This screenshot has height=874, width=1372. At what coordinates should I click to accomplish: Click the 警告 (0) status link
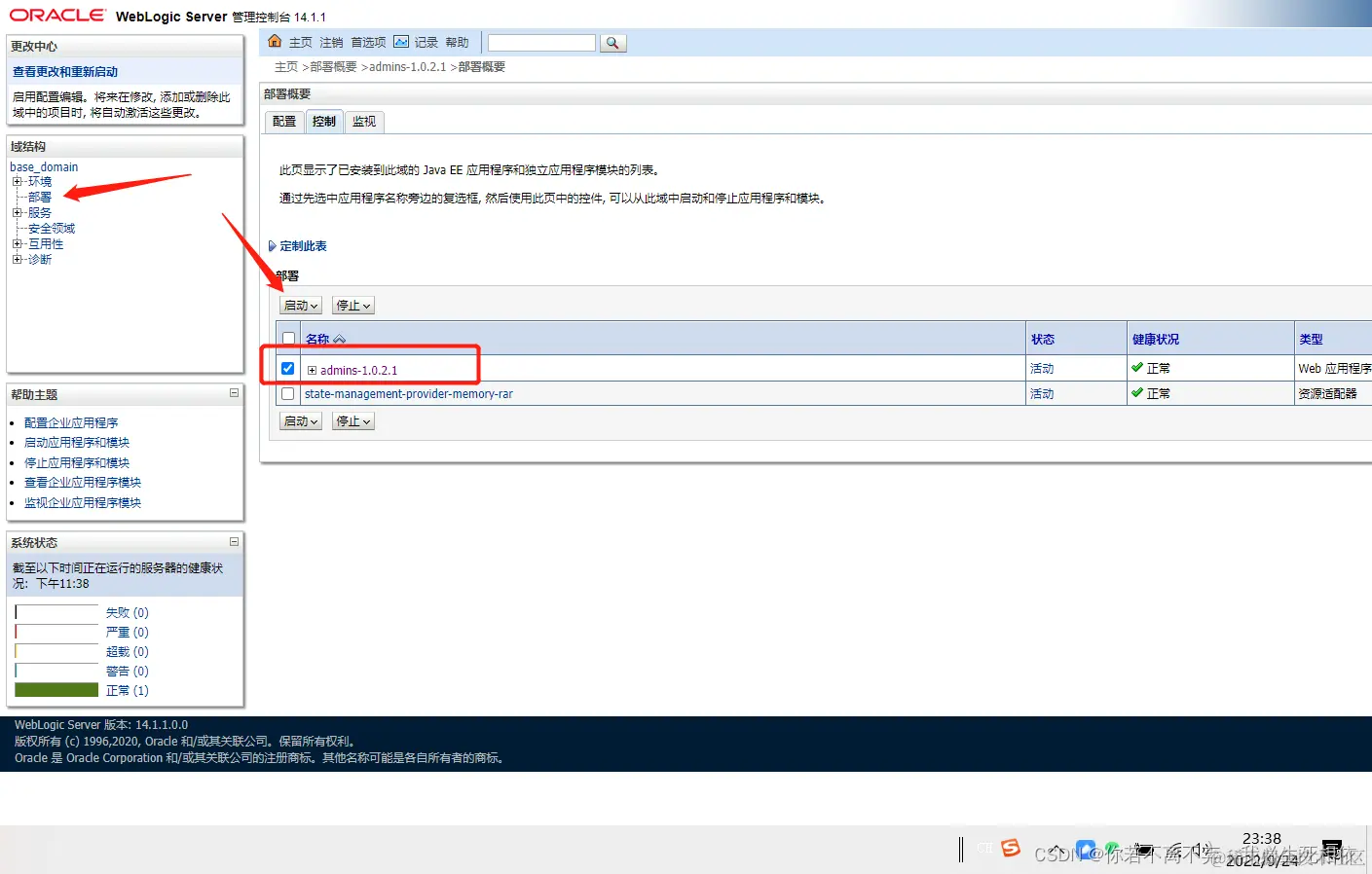pos(128,672)
